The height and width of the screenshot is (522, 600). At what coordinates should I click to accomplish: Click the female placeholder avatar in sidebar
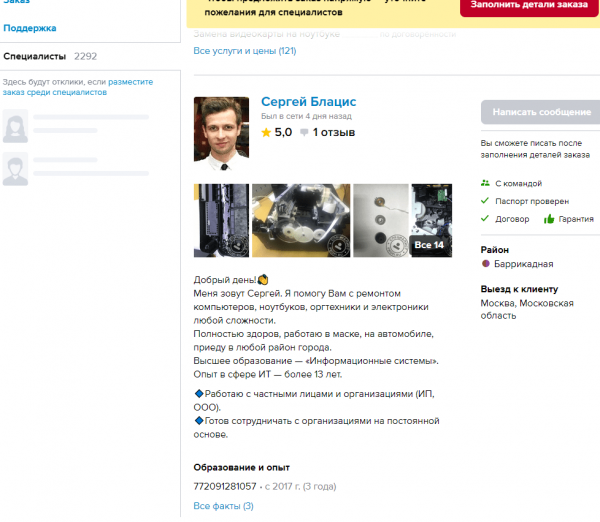point(15,126)
